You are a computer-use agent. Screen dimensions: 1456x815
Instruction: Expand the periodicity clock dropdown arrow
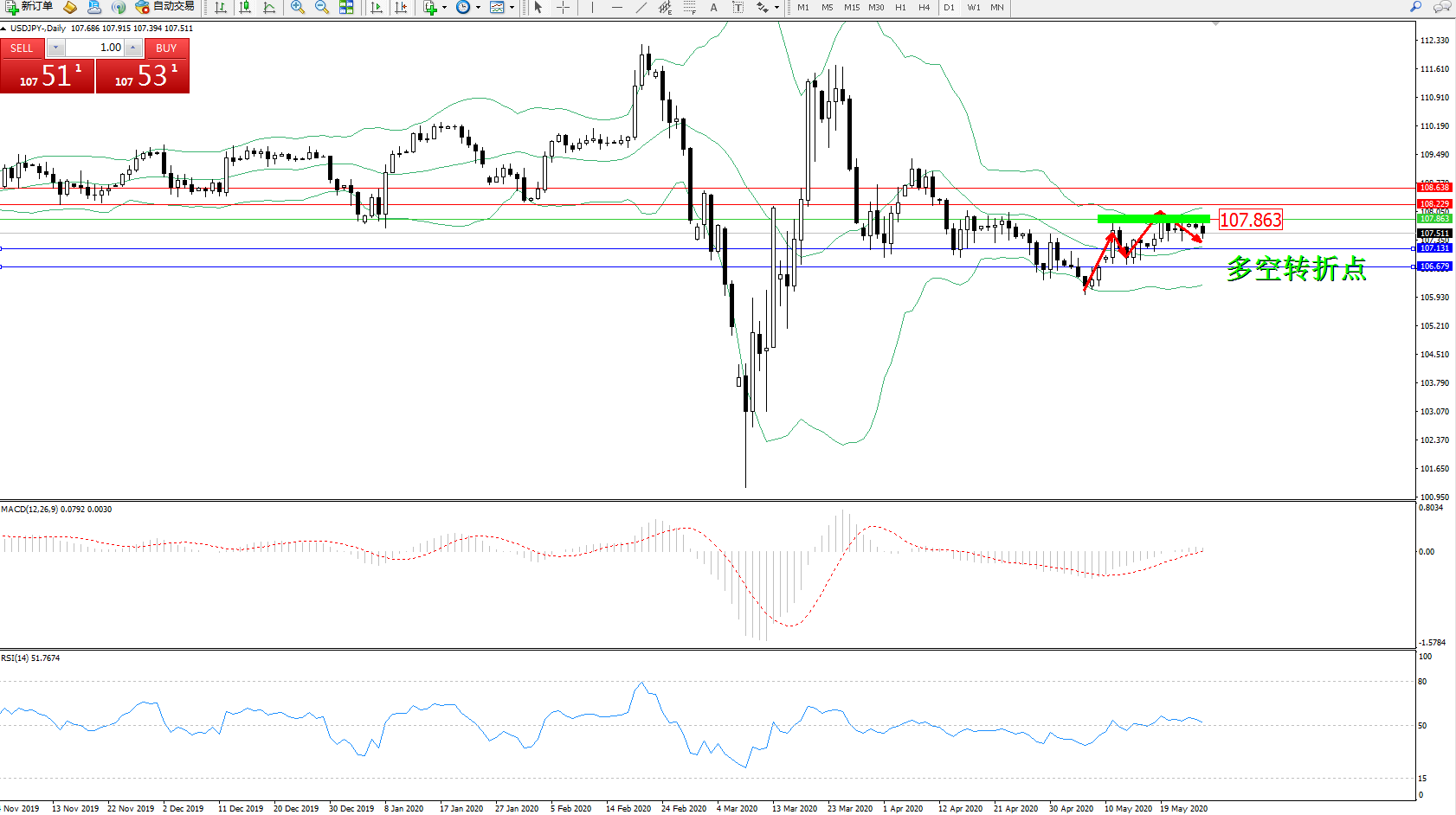point(478,7)
